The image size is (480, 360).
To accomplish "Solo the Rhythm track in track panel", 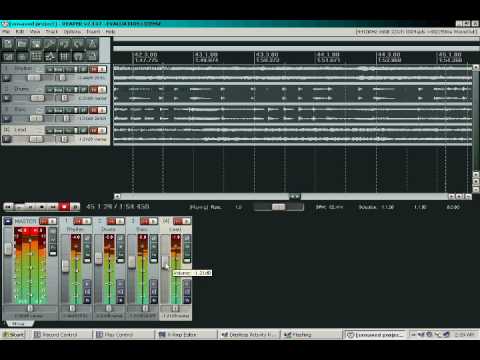I will (x=102, y=69).
